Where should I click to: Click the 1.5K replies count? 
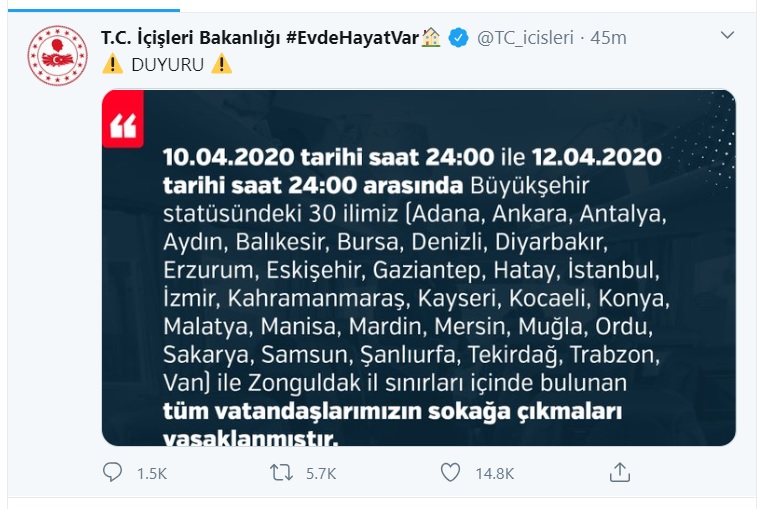tap(152, 474)
